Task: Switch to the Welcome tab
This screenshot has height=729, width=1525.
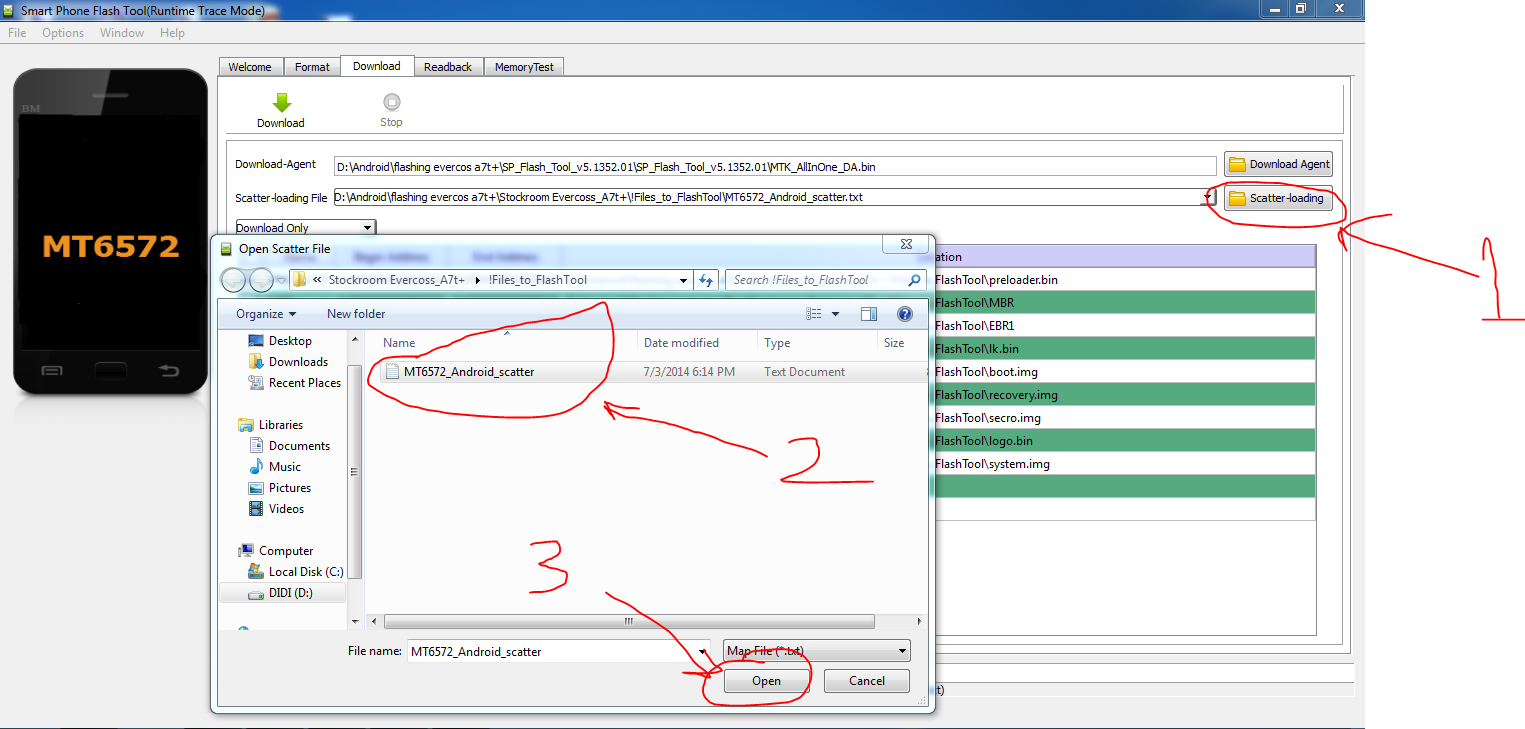Action: pyautogui.click(x=250, y=67)
